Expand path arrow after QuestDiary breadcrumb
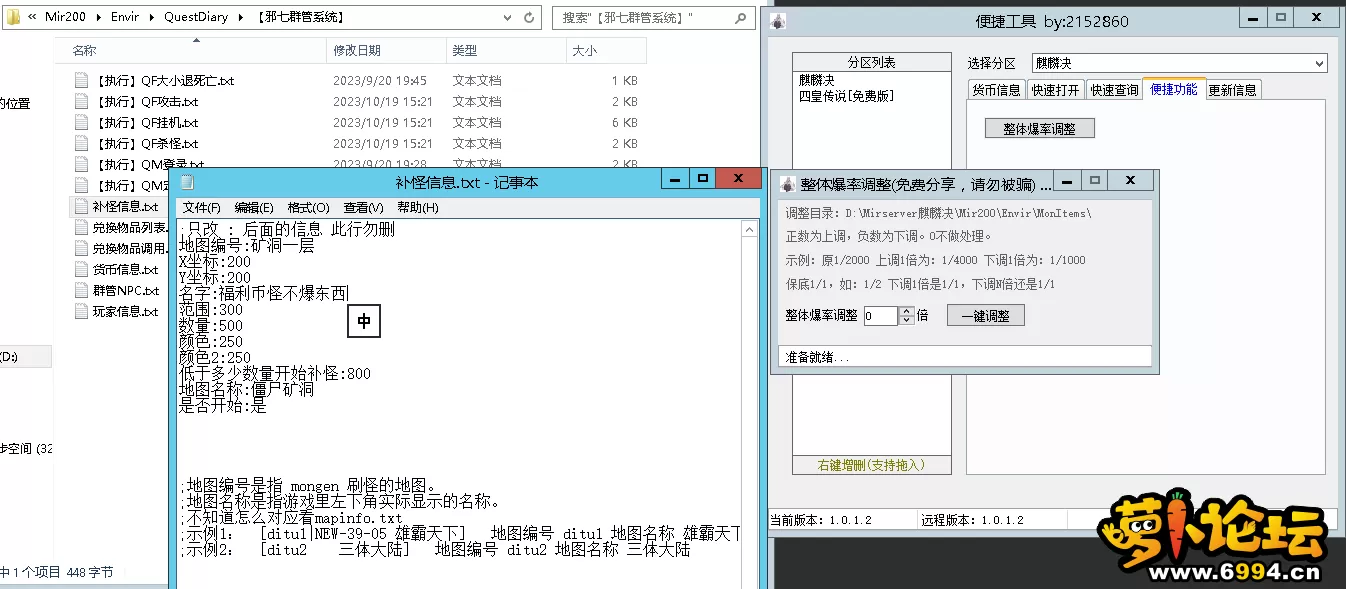The image size is (1346, 589). [241, 17]
